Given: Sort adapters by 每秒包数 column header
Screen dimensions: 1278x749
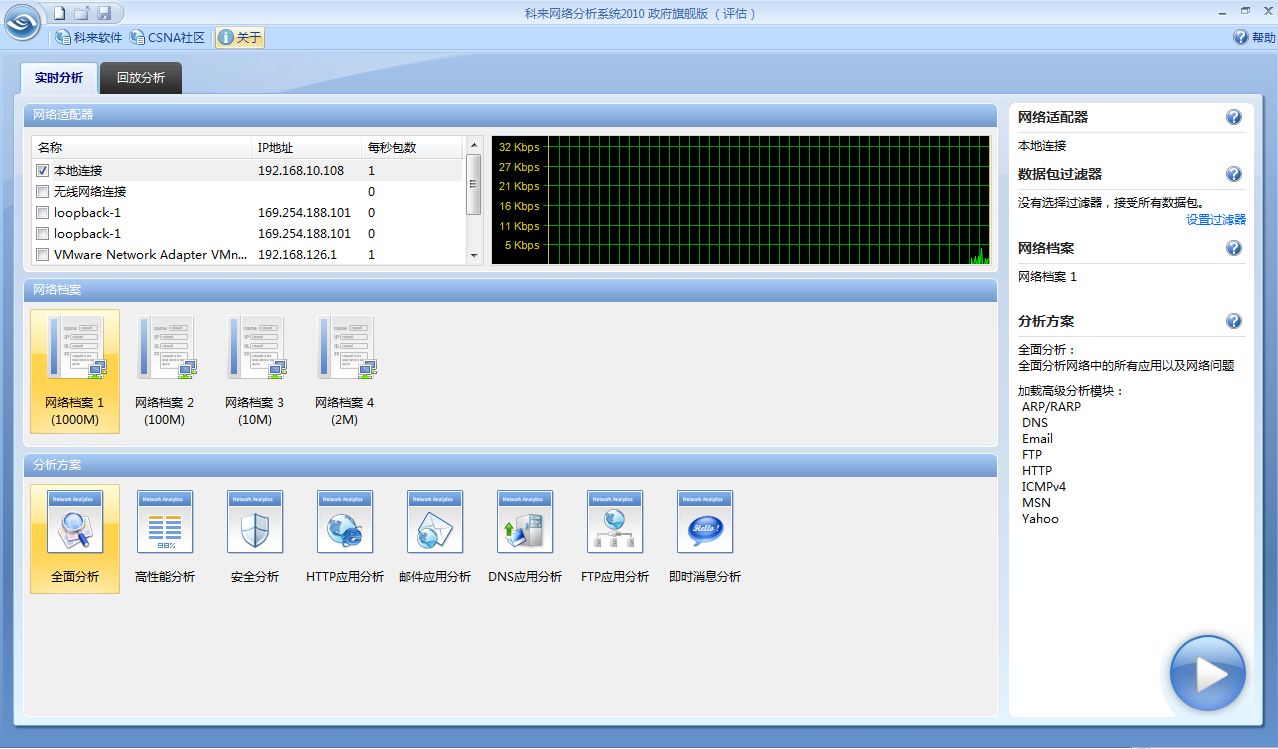Looking at the screenshot, I should coord(410,147).
